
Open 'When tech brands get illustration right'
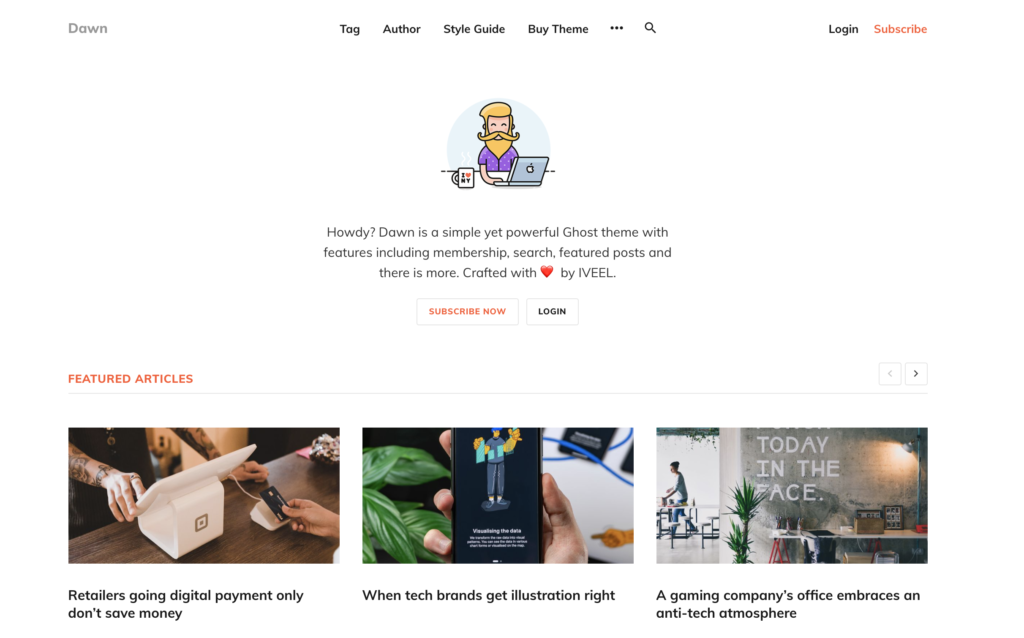[488, 596]
